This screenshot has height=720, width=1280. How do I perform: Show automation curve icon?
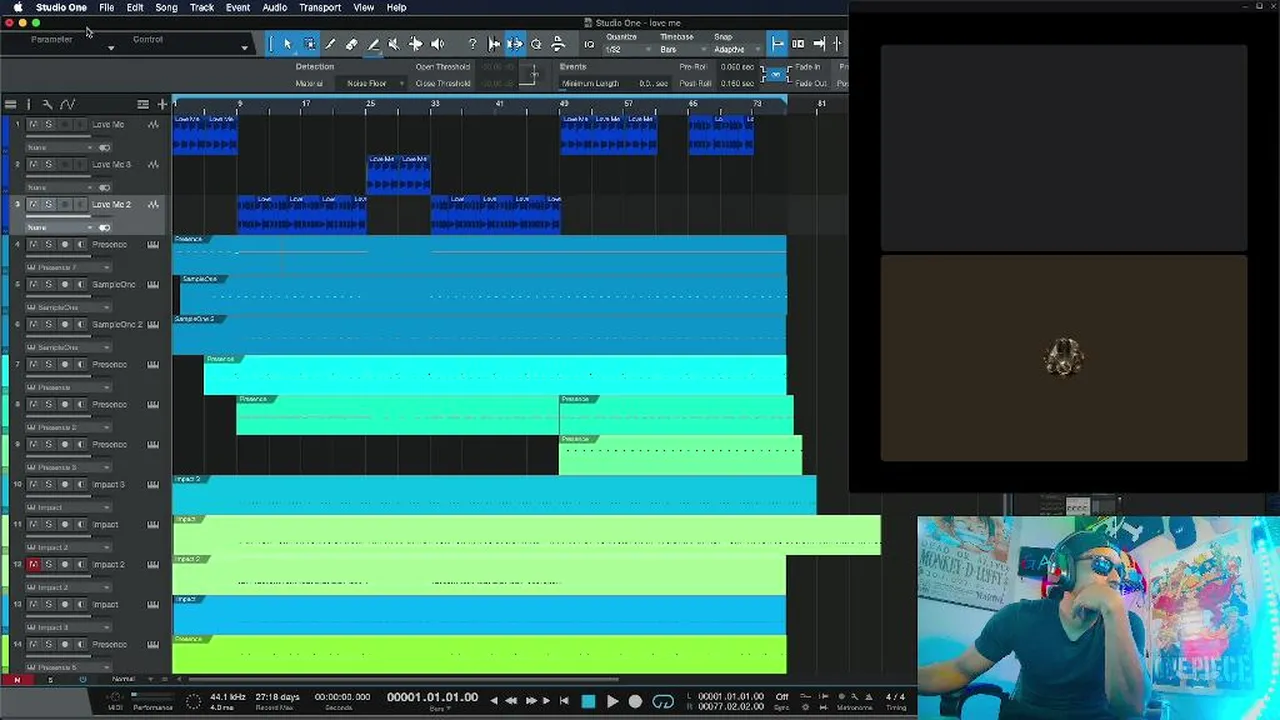67,104
